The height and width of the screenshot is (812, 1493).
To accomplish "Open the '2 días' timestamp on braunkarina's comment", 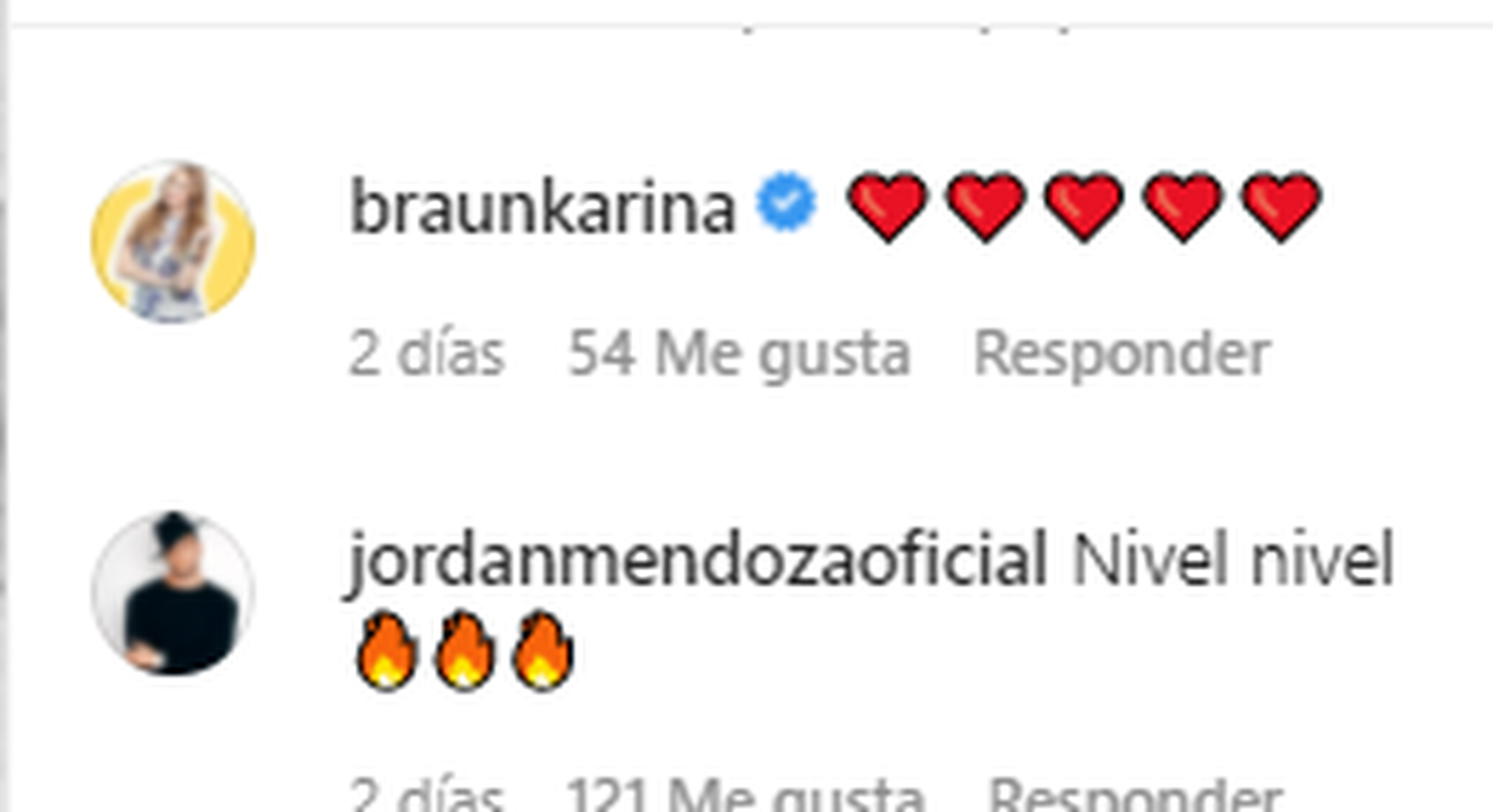I will click(427, 353).
